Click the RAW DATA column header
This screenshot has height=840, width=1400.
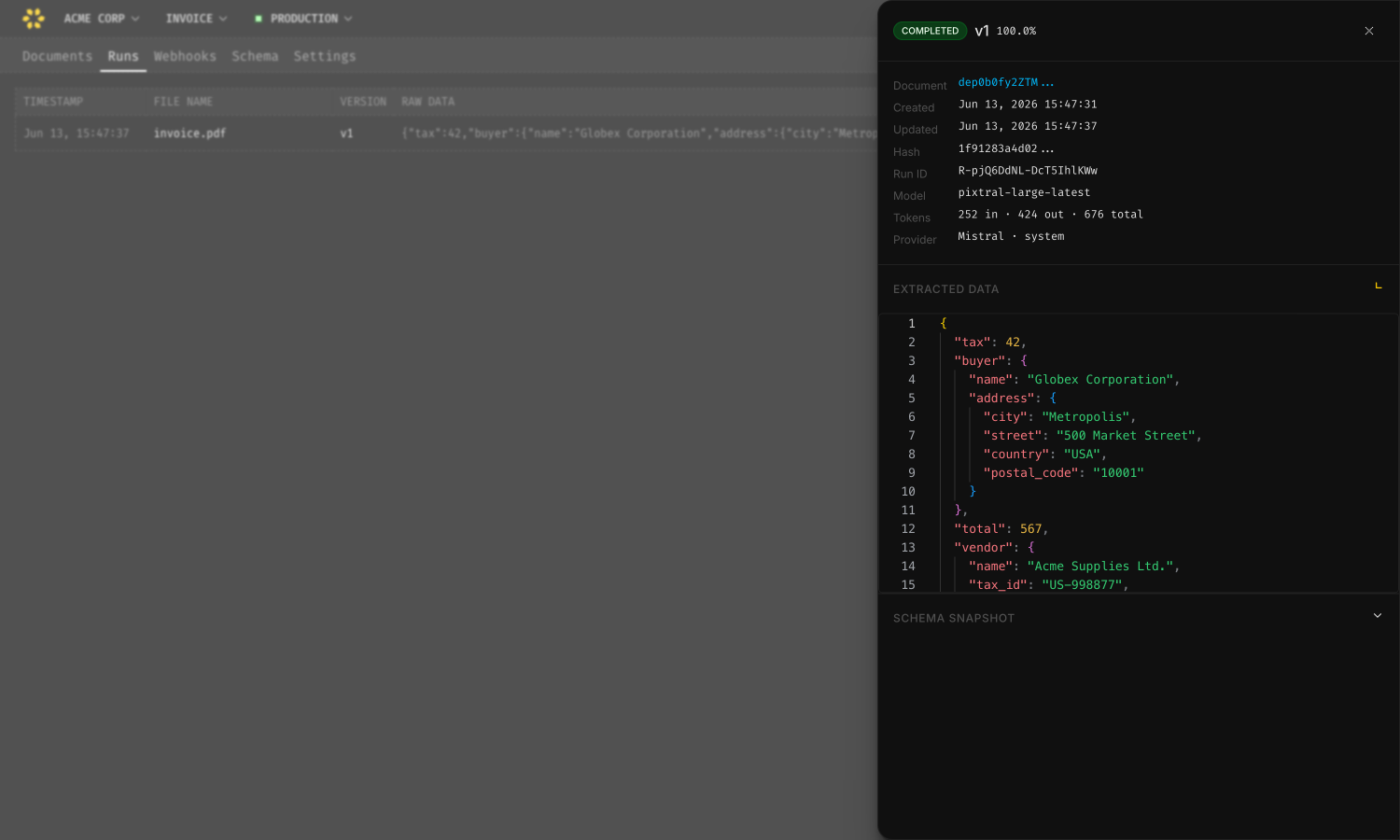pos(428,102)
